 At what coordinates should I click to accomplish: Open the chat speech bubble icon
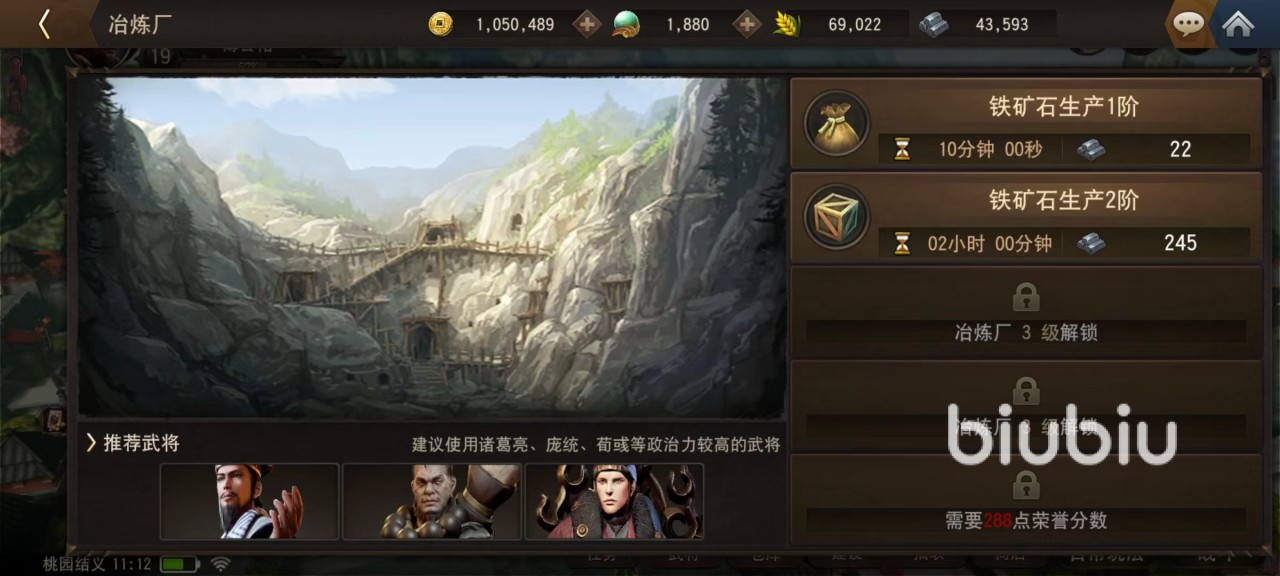(x=1188, y=24)
